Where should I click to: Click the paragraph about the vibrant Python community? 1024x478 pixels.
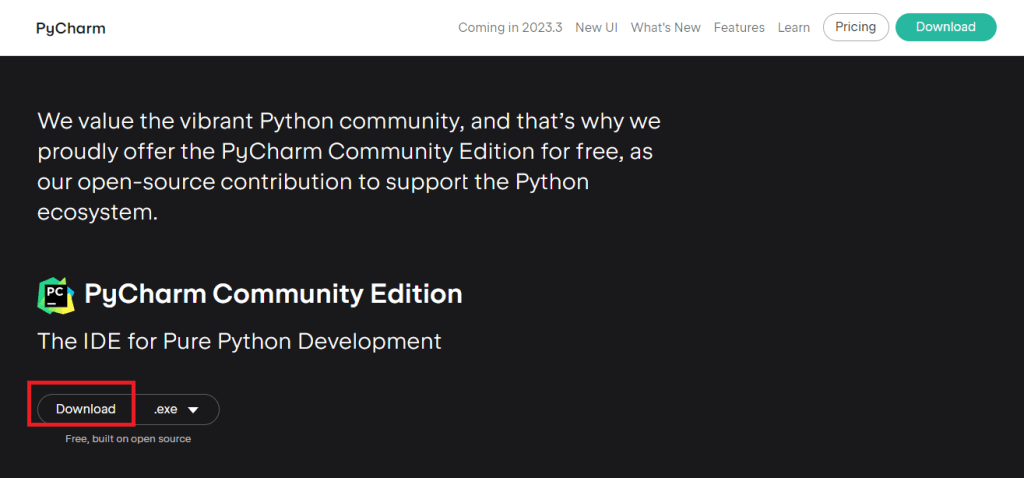[x=349, y=167]
